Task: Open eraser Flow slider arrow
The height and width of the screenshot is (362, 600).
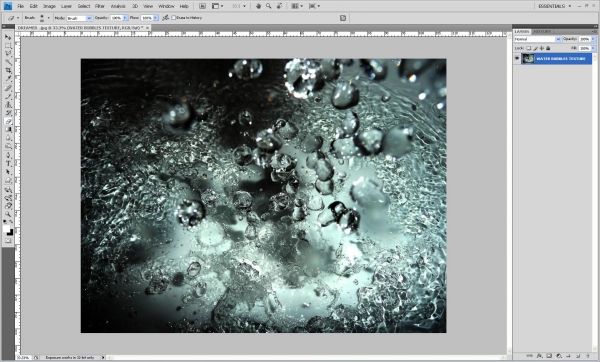Action: pyautogui.click(x=155, y=18)
